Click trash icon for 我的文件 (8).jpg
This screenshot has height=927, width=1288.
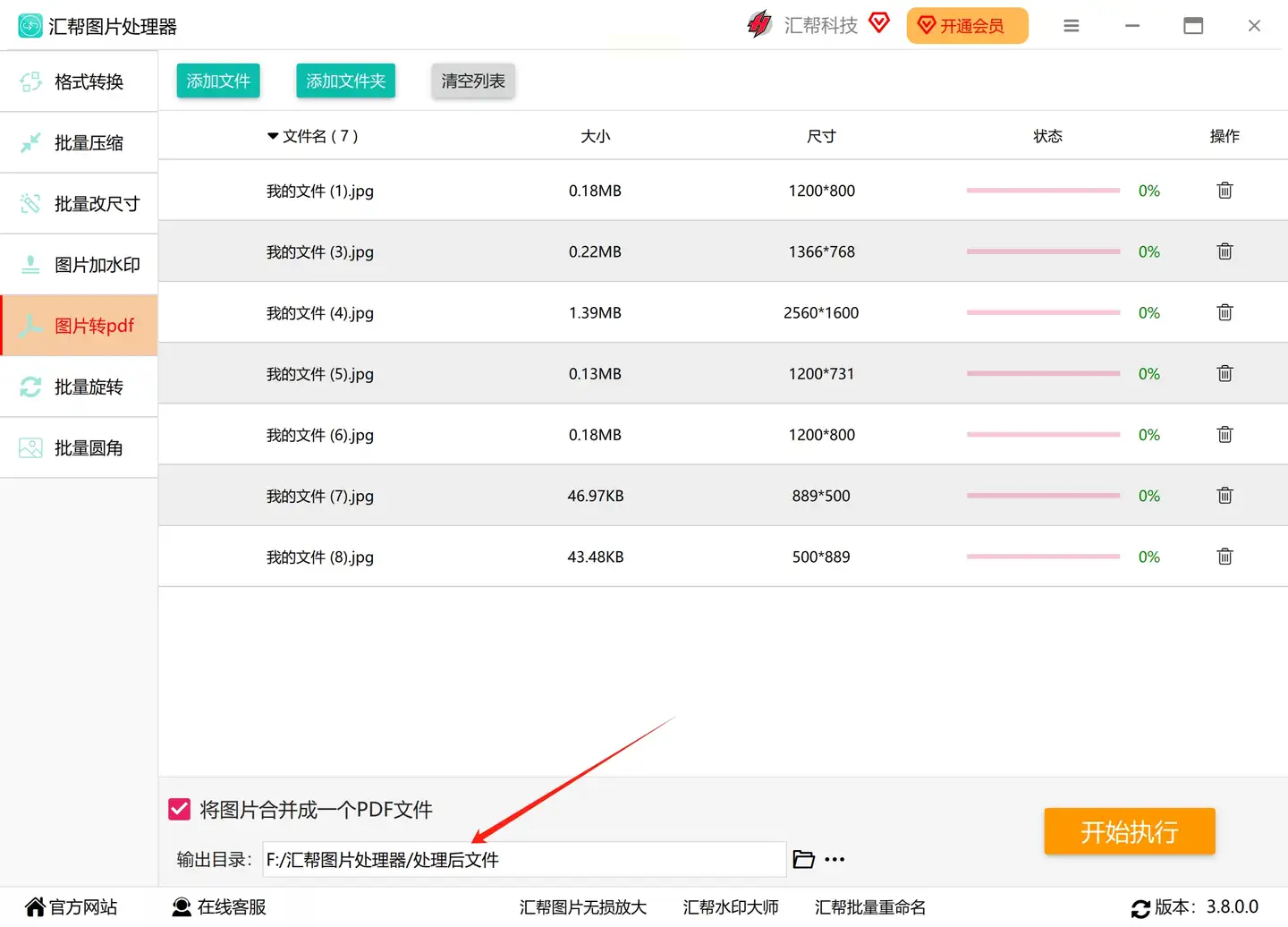click(1224, 557)
